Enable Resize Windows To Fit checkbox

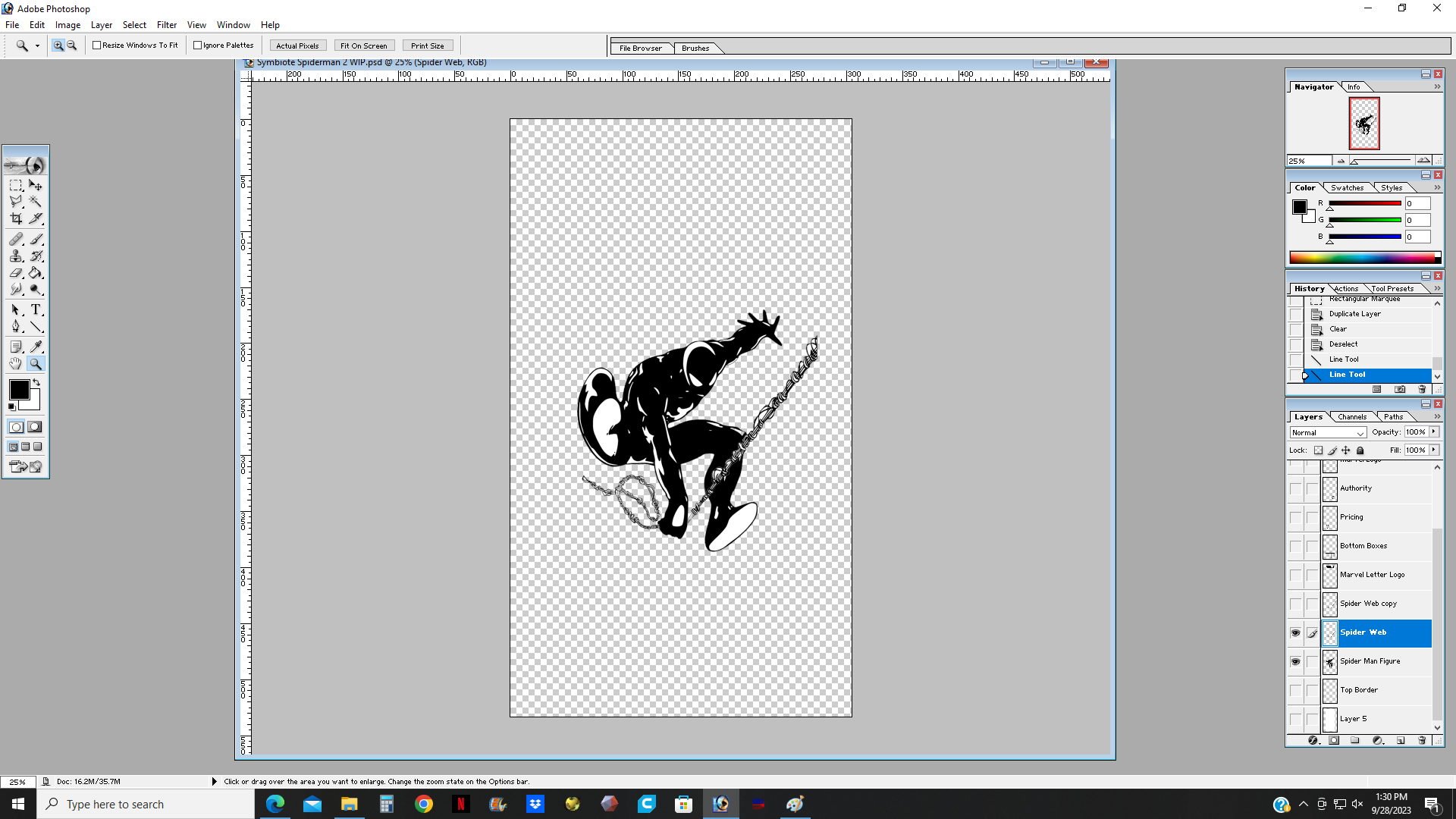click(97, 45)
